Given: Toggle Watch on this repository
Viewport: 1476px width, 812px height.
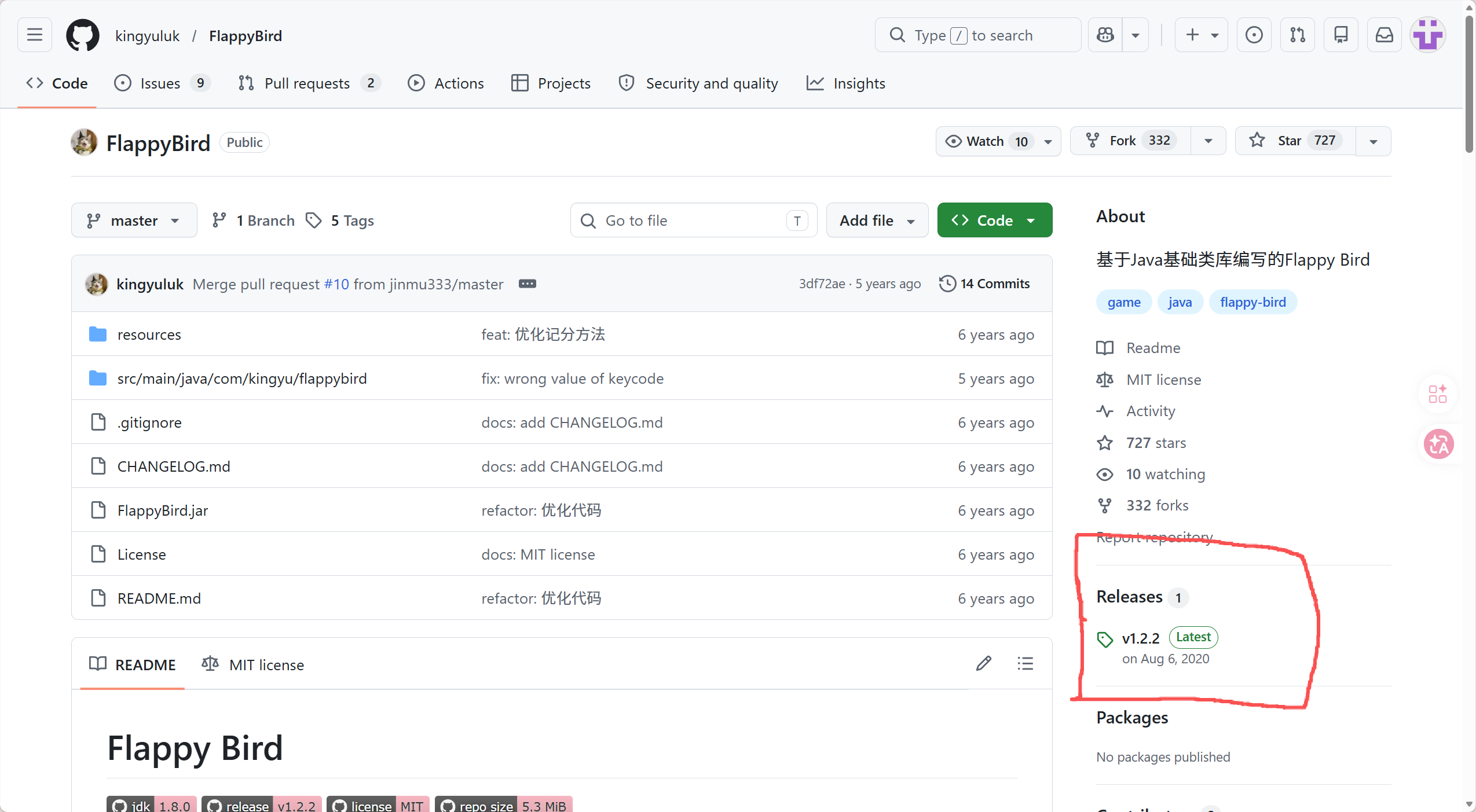Looking at the screenshot, I should coord(998,141).
